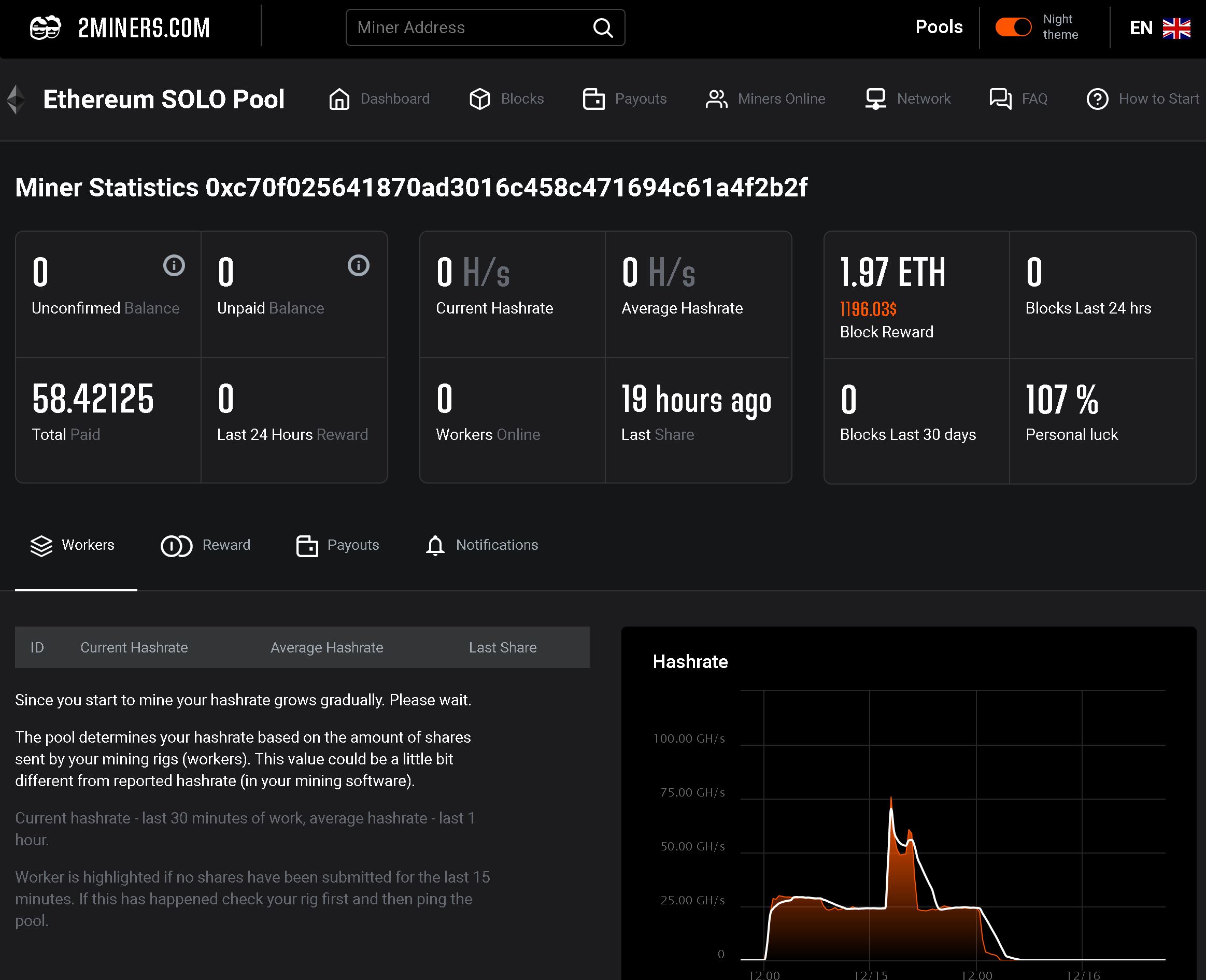
Task: Open the Pools menu
Action: tap(939, 27)
